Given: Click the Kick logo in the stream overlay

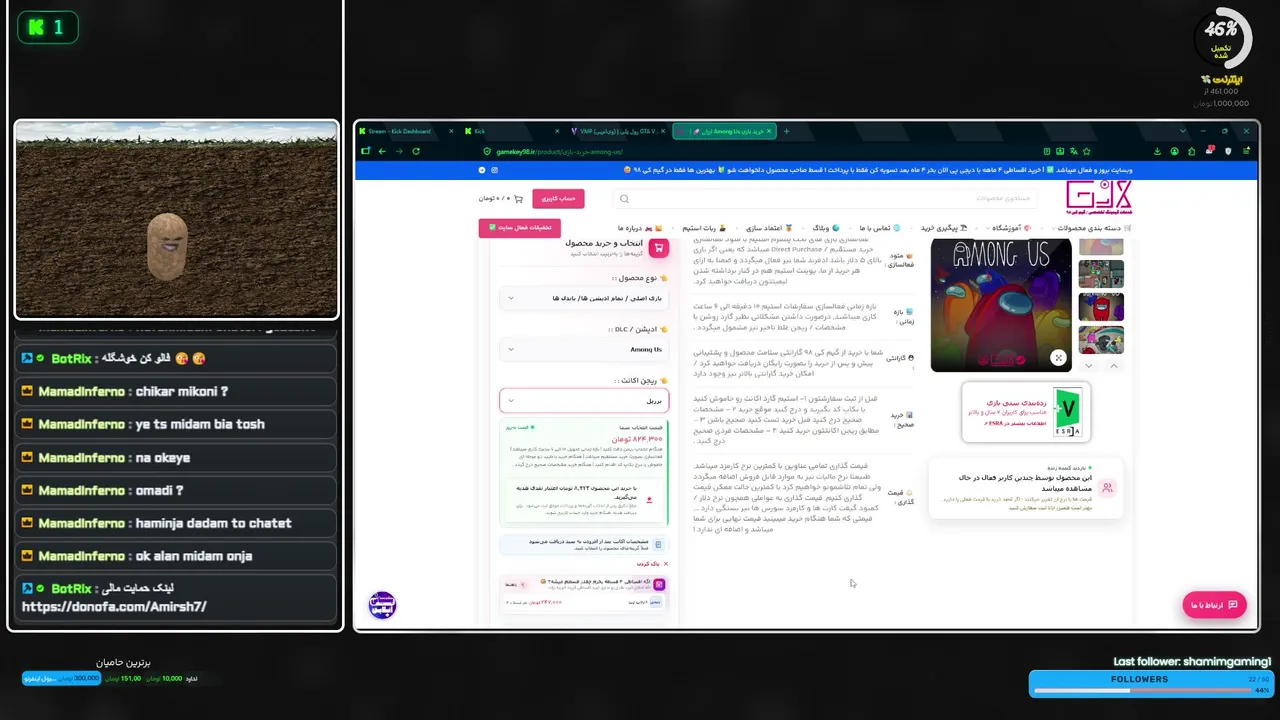Looking at the screenshot, I should point(37,28).
